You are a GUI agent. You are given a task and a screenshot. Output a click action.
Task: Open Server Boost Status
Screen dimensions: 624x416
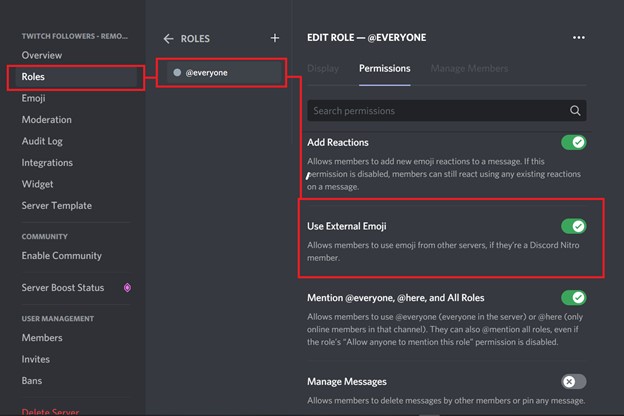pos(63,287)
